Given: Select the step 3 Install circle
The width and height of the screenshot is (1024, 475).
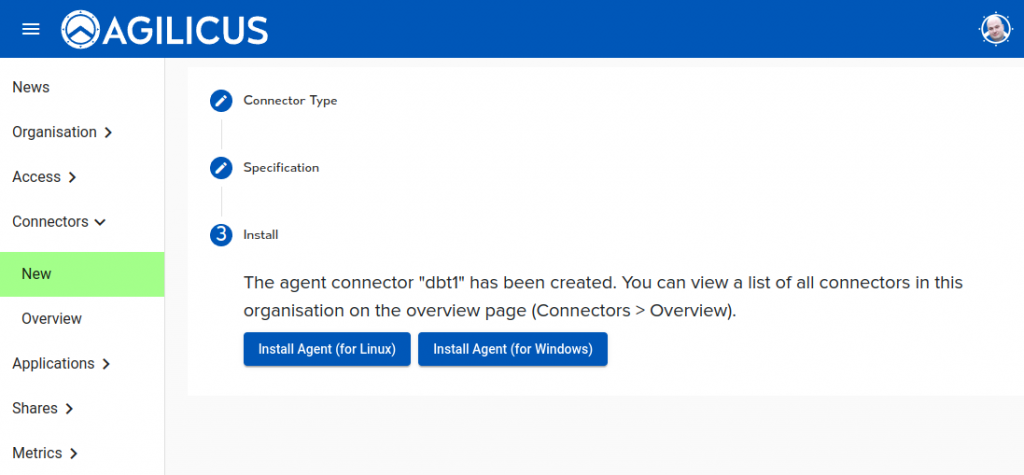Looking at the screenshot, I should [x=221, y=235].
